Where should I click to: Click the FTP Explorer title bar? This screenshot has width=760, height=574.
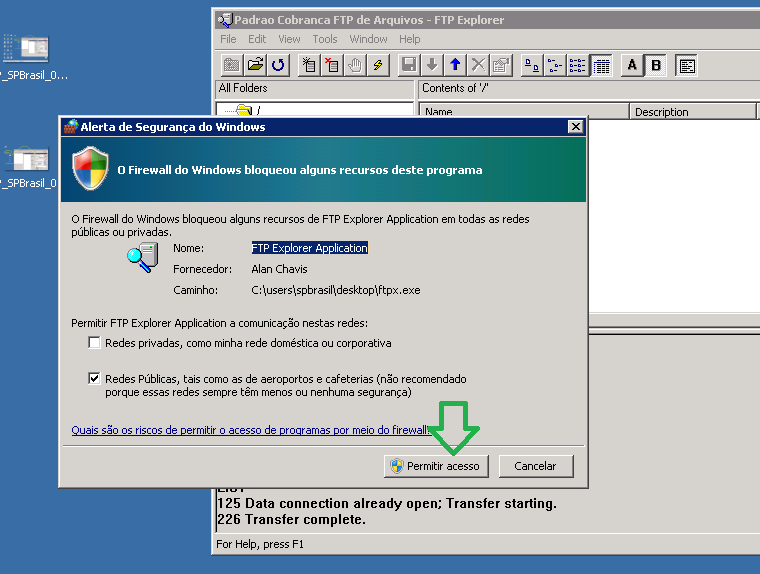487,20
